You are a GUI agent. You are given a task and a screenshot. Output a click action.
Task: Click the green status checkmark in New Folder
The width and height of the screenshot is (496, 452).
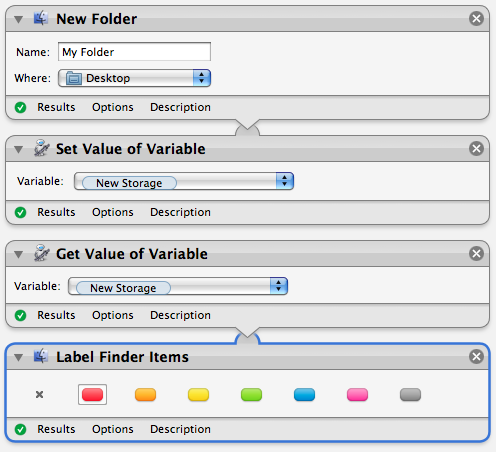[x=20, y=107]
